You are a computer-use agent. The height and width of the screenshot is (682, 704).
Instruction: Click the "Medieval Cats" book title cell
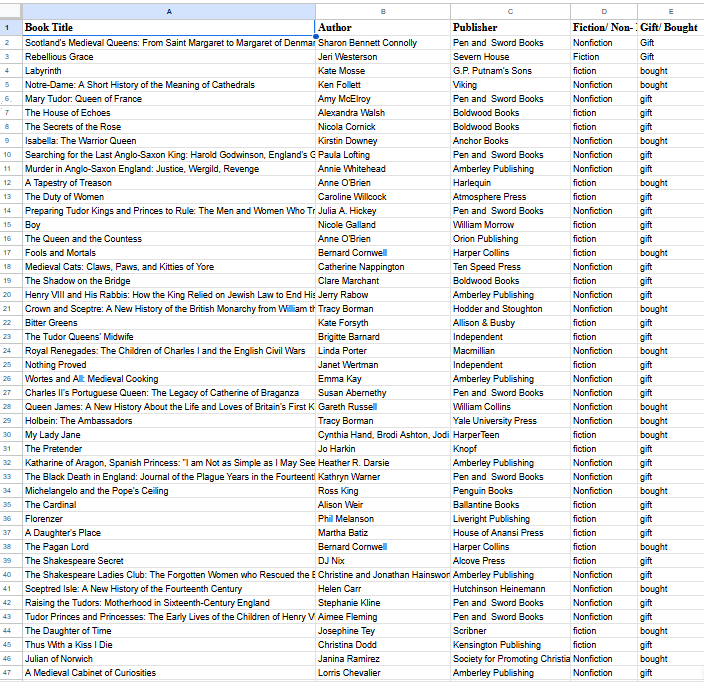point(168,267)
